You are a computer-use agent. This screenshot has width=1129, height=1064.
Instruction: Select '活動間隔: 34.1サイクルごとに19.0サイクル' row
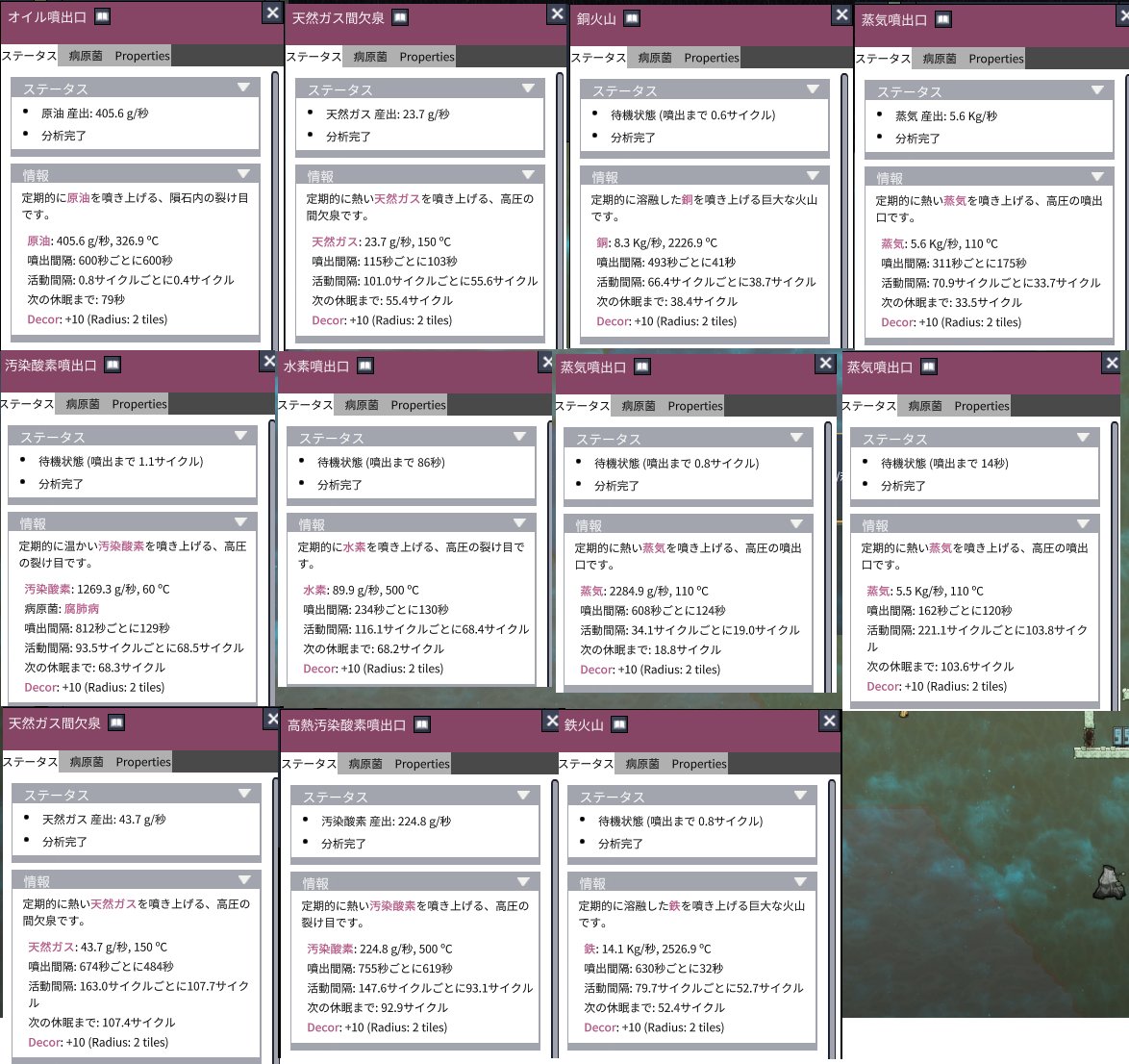[x=690, y=630]
